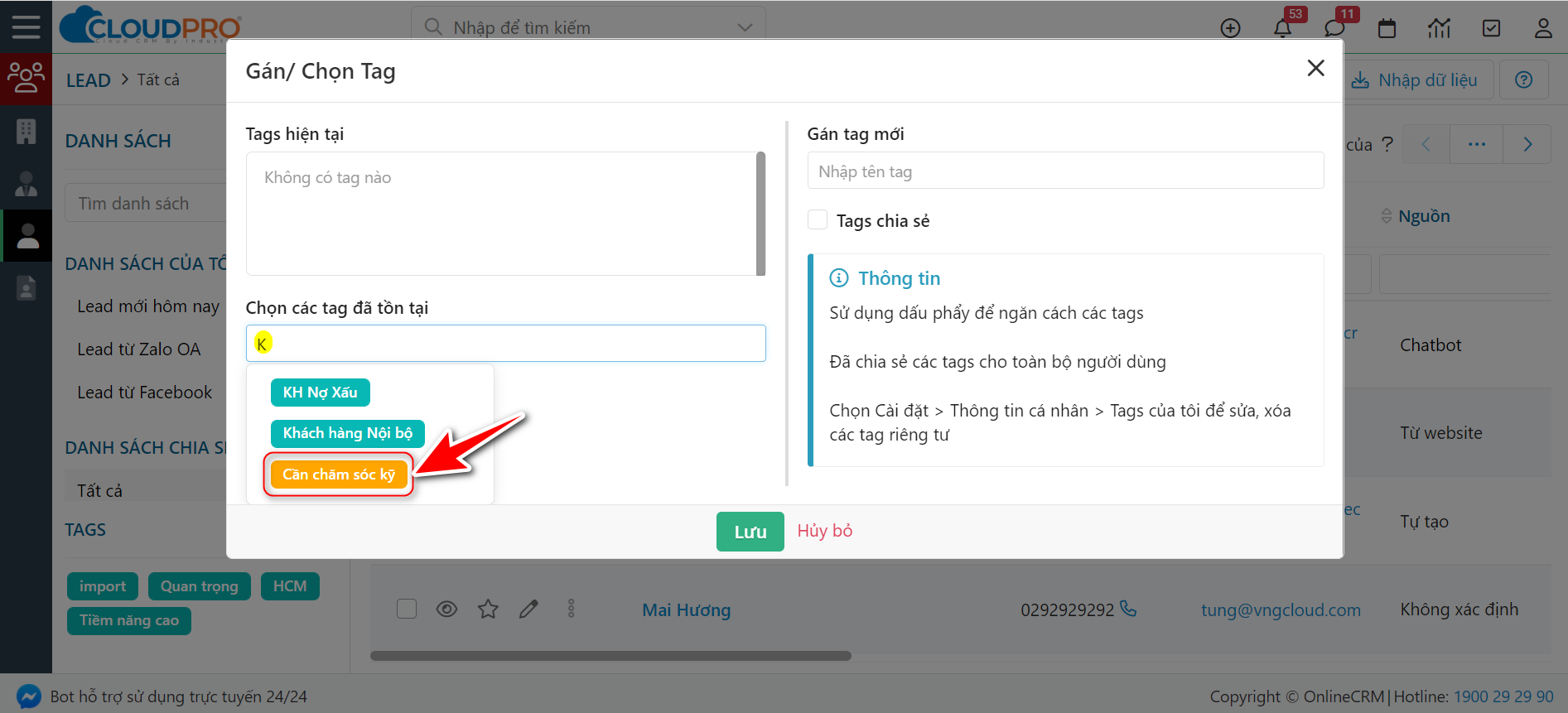Star the Mai Hương lead
The height and width of the screenshot is (713, 1568).
(488, 609)
